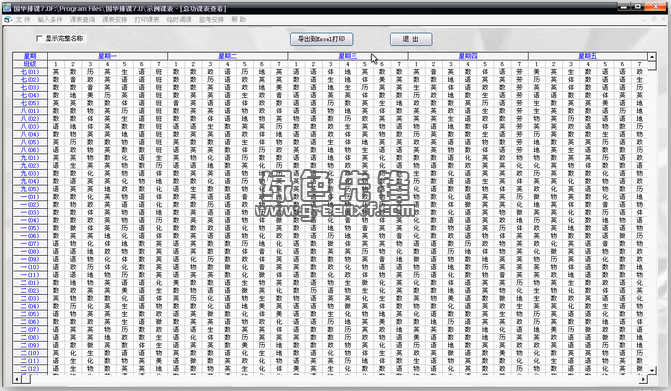Viewport: 671px width, 391px height.
Task: Open the 课表安排 menu
Action: tap(114, 20)
